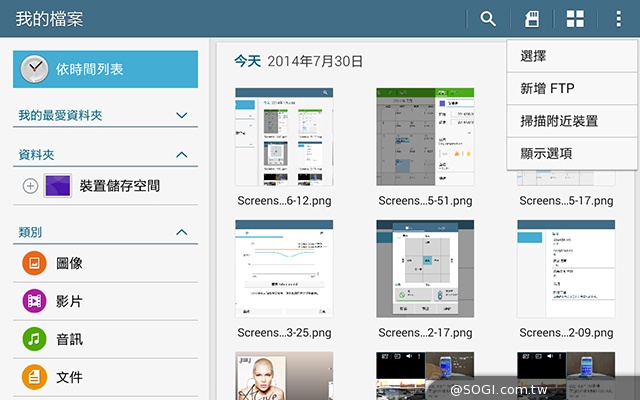Tap file name Screens...5-51.png
The image size is (640, 400).
[425, 201]
